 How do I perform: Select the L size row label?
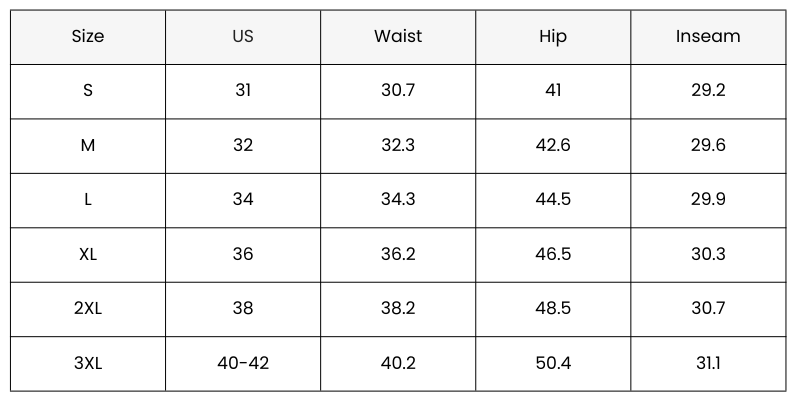point(88,200)
